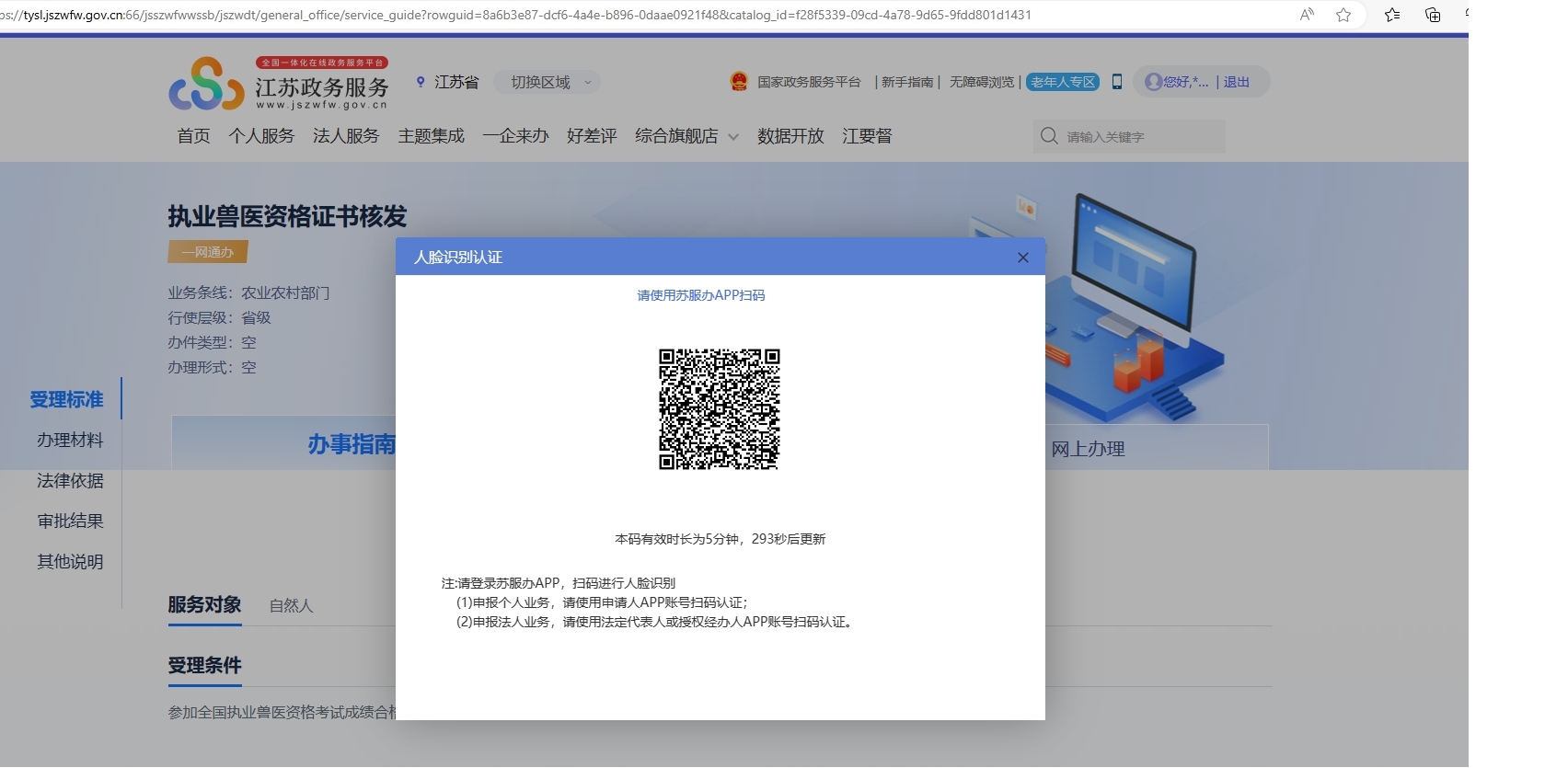This screenshot has height=768, width=1568.
Task: Open the 个人服务 menu item
Action: [261, 136]
